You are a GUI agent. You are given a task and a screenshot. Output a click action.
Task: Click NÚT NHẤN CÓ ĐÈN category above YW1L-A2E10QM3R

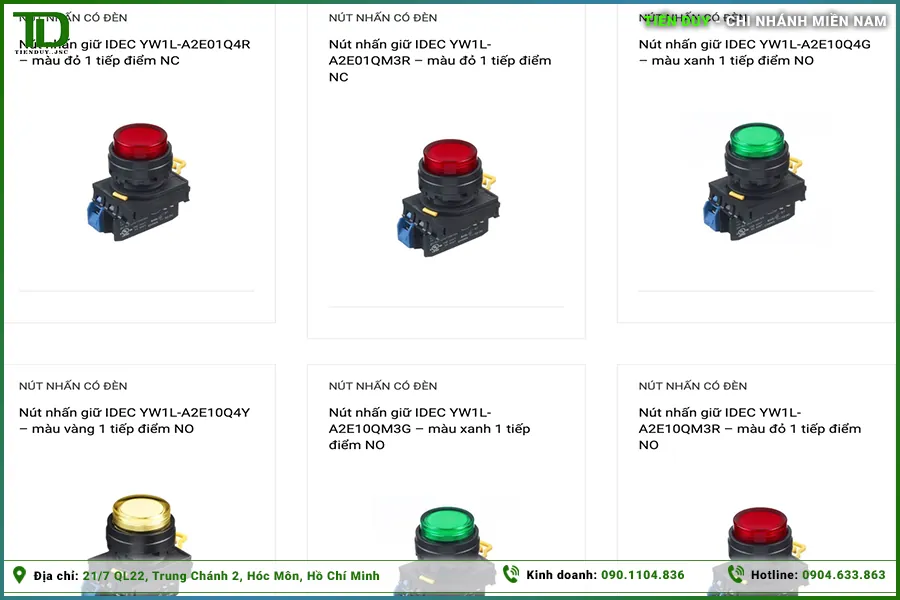click(693, 386)
